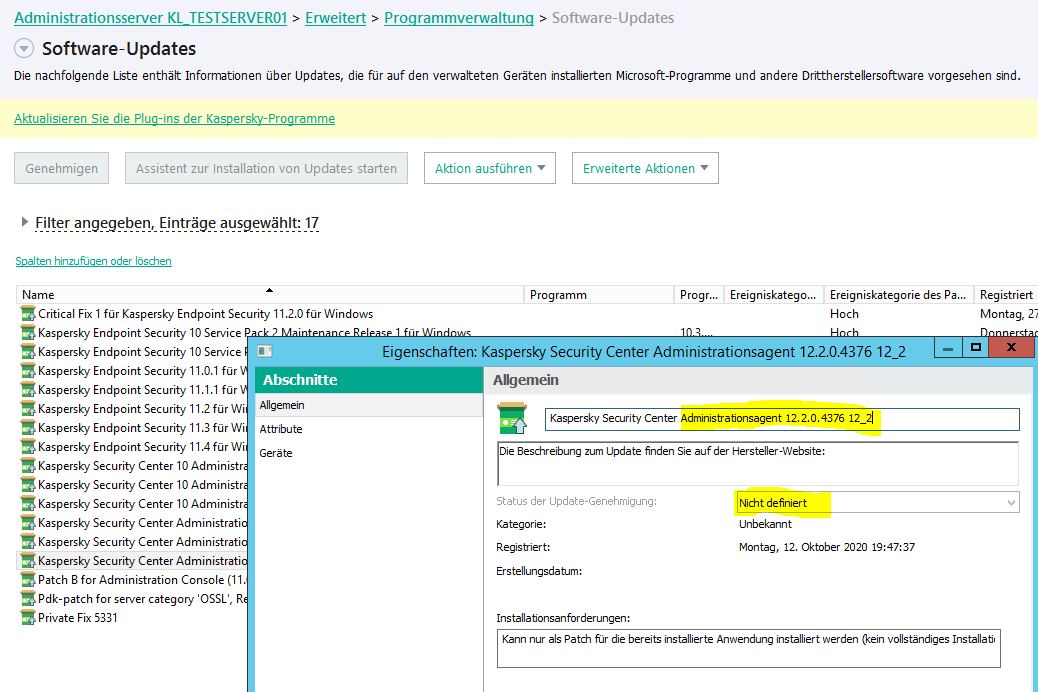Image resolution: width=1038 pixels, height=692 pixels.
Task: Open the Erweiterte Aktionen dropdown
Action: [645, 168]
